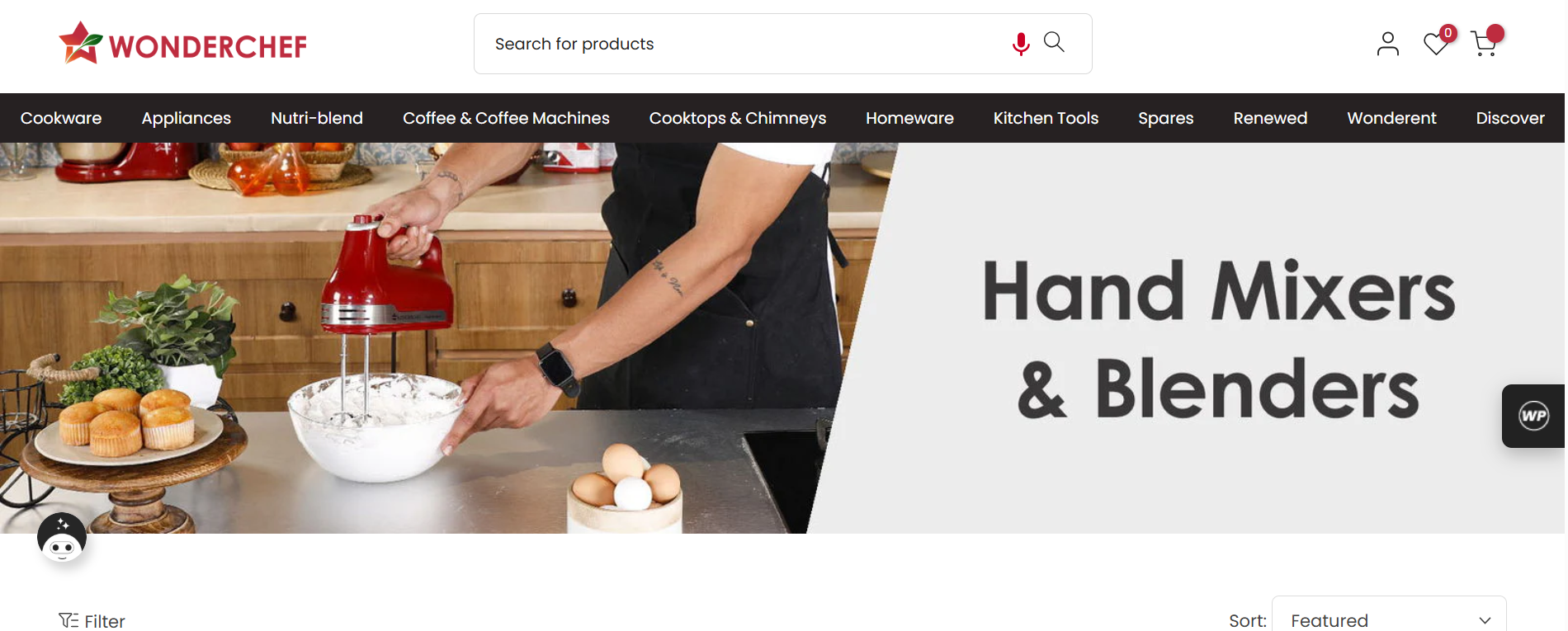Image resolution: width=1568 pixels, height=631 pixels.
Task: Visit the Wonderent page
Action: click(x=1391, y=118)
